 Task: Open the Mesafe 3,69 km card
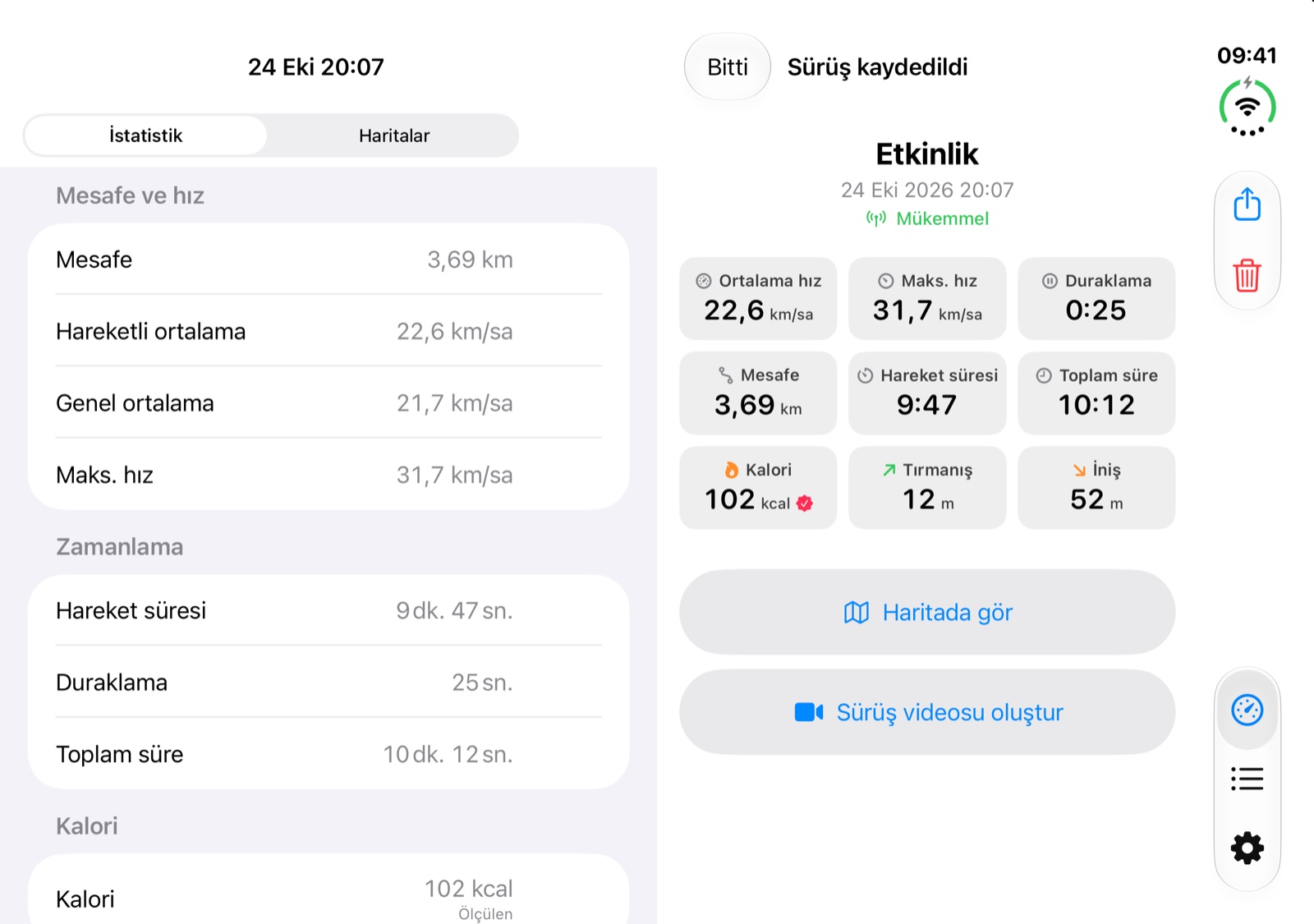pos(758,393)
